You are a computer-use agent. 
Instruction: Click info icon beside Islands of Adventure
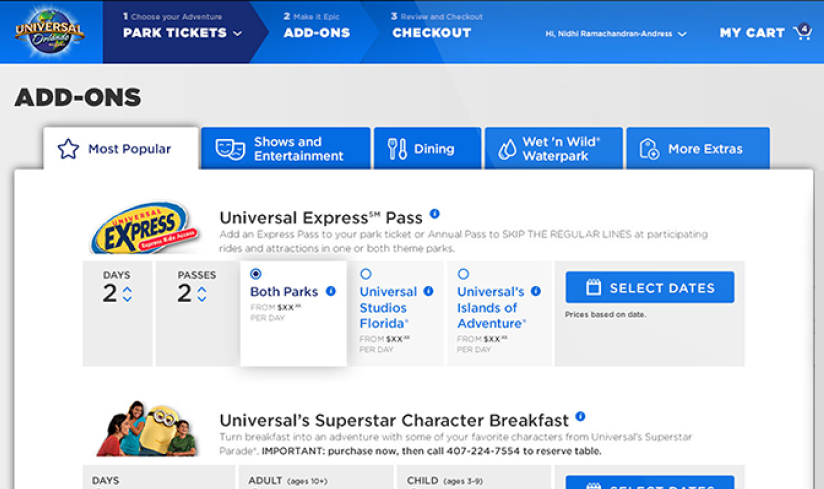[535, 291]
